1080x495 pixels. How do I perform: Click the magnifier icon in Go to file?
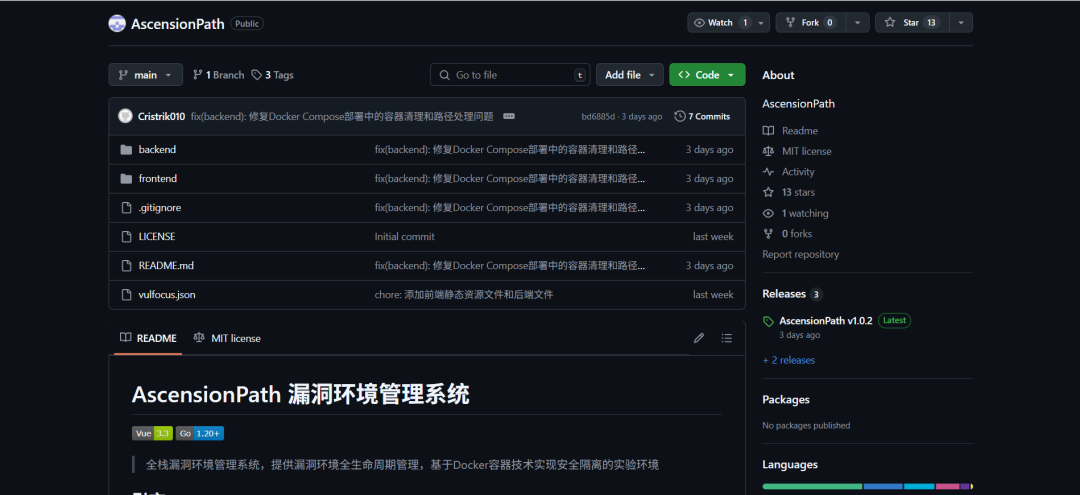445,75
